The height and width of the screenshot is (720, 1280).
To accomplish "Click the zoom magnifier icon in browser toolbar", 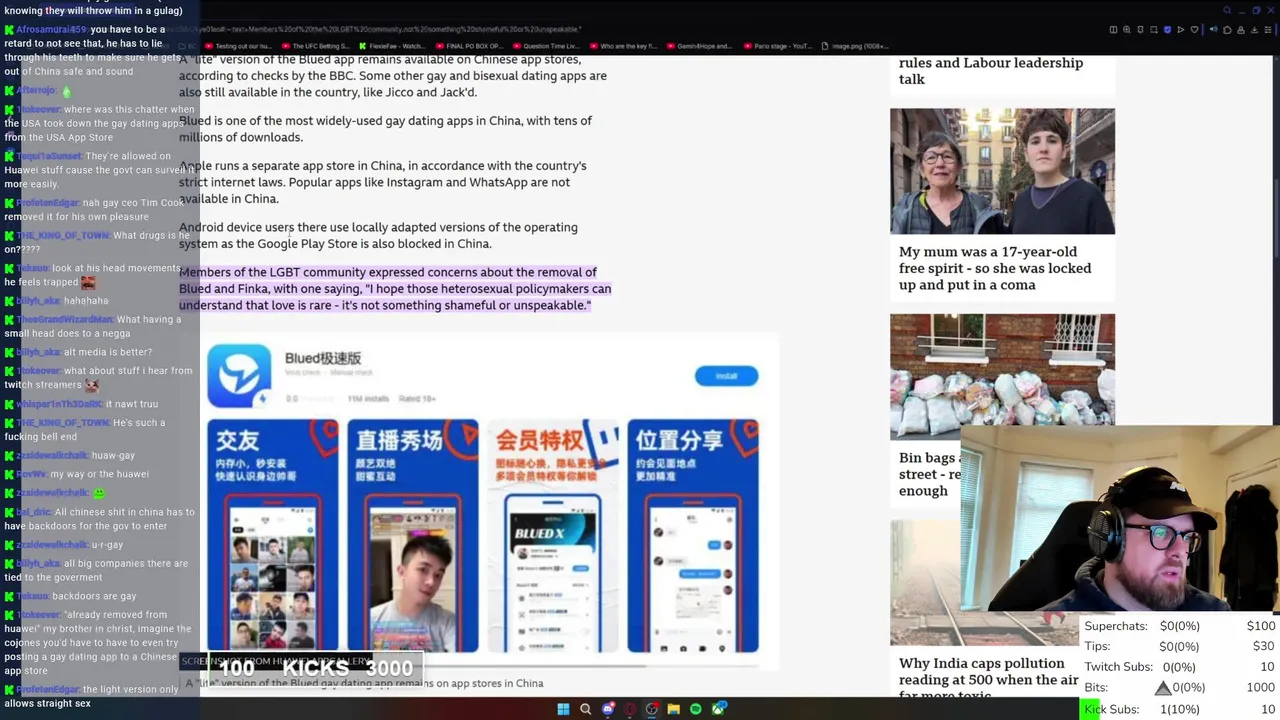I will [1127, 30].
